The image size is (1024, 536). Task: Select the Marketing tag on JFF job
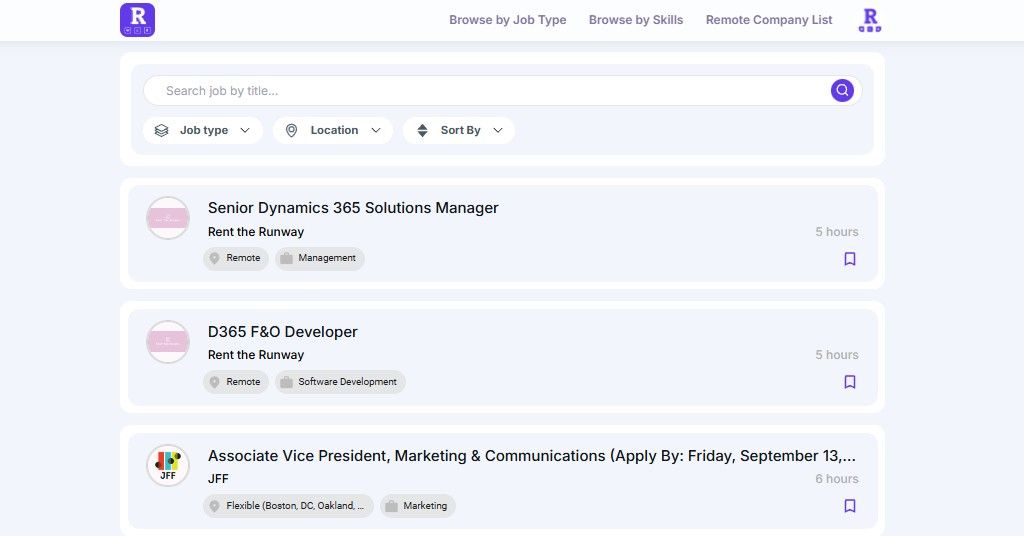(418, 506)
